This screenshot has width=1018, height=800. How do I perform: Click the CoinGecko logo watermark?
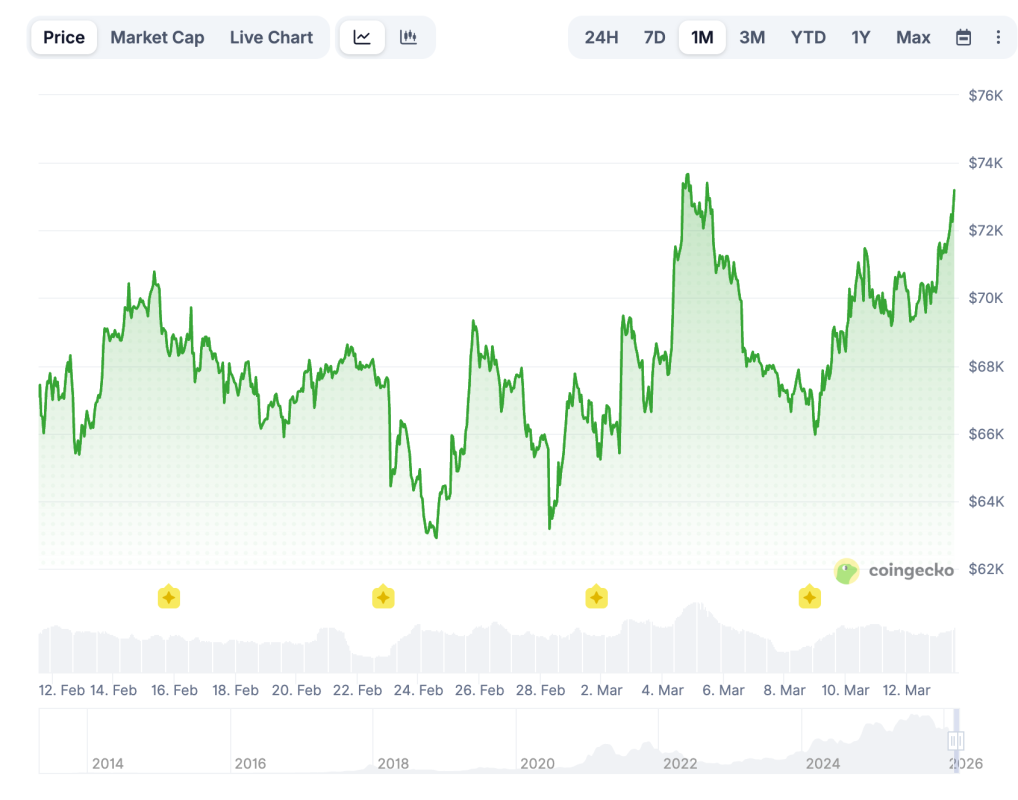(894, 570)
